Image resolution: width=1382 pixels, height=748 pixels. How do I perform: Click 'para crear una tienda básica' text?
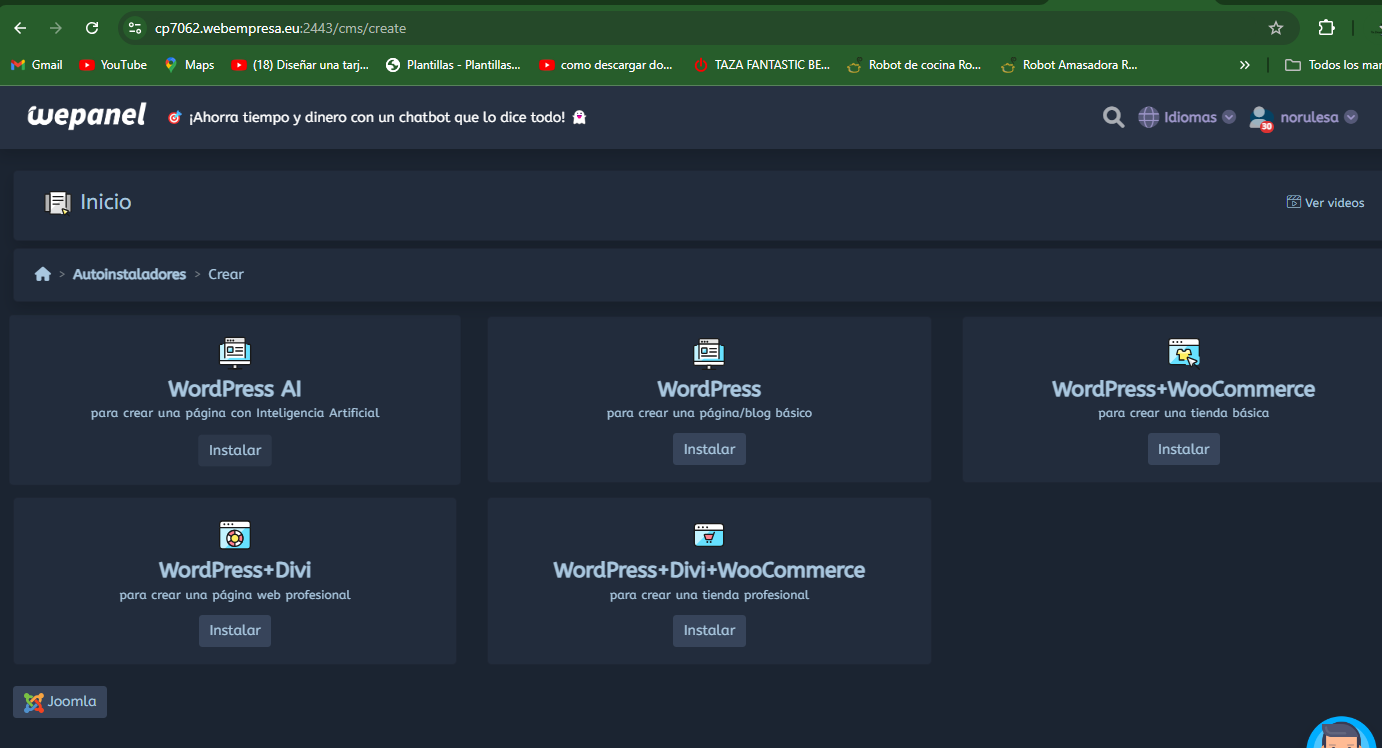pos(1184,413)
